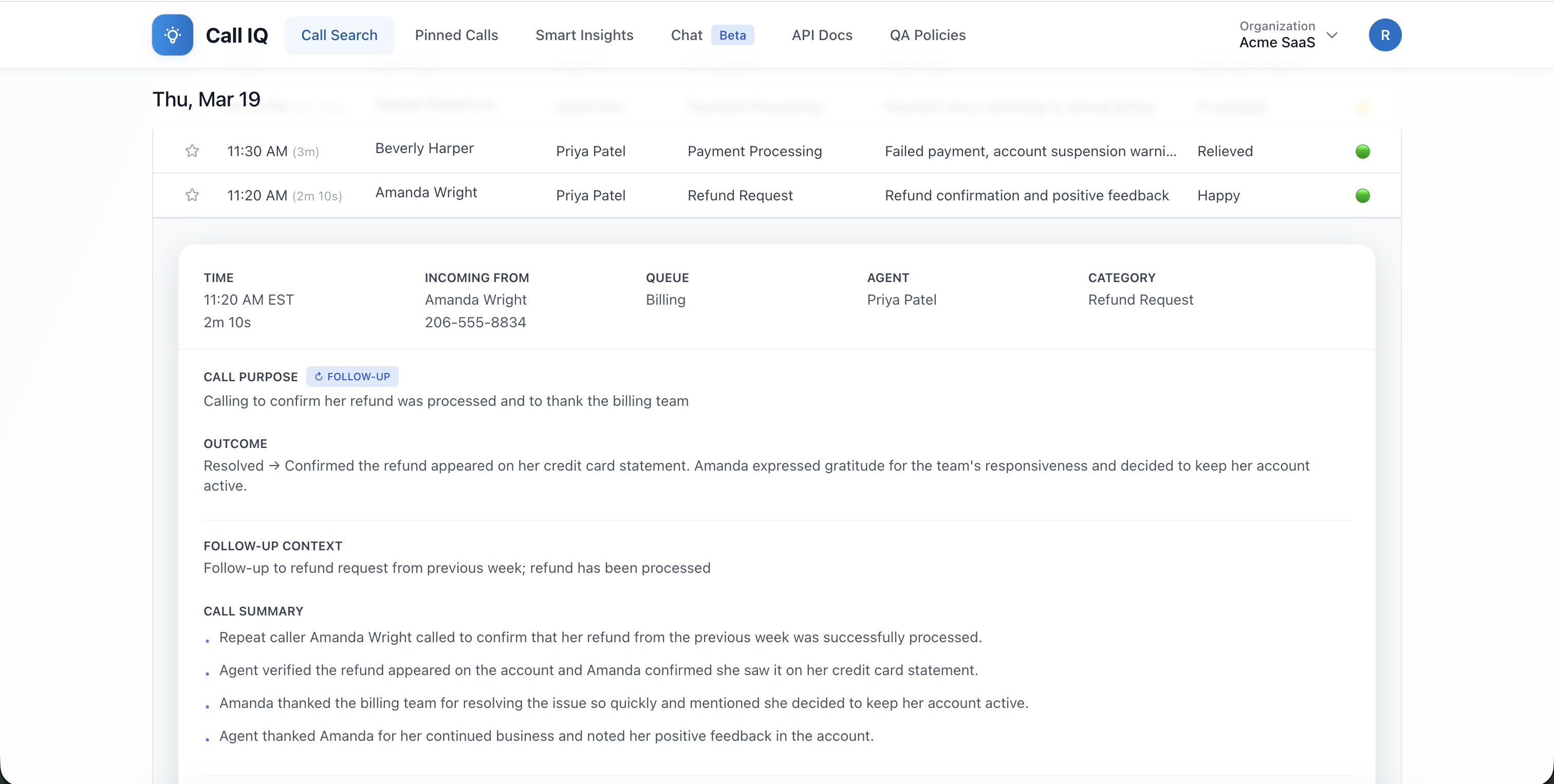Screen dimensions: 1554x784
Task: Click the organization chevron arrow
Action: click(1332, 35)
